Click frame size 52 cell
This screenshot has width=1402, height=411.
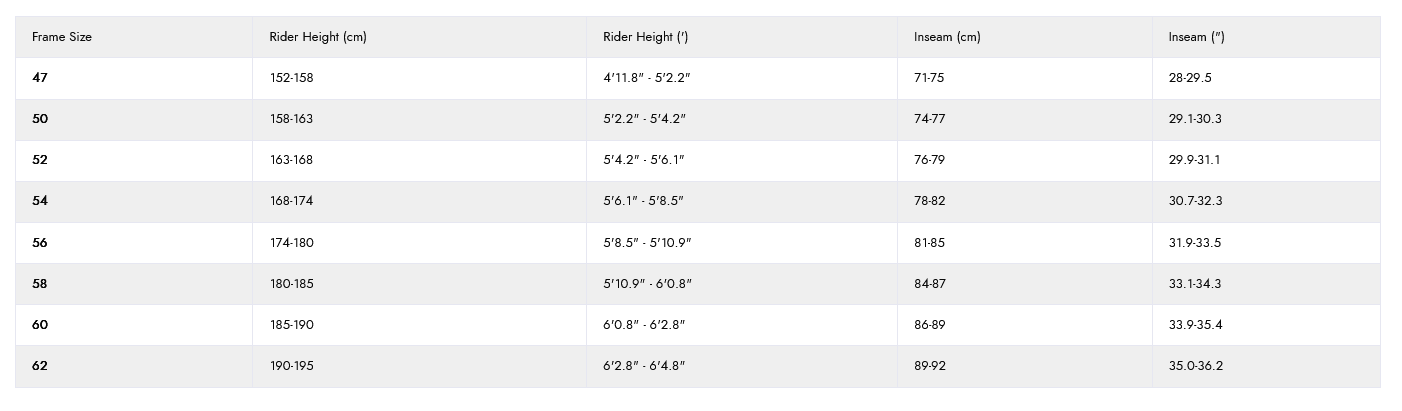click(40, 160)
